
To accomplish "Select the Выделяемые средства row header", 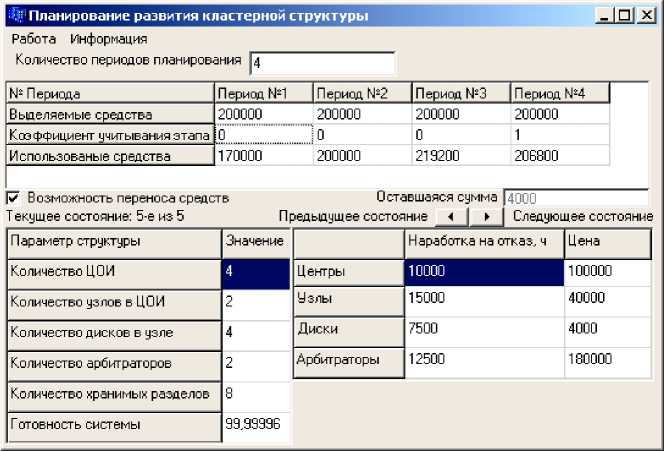I will tap(110, 114).
